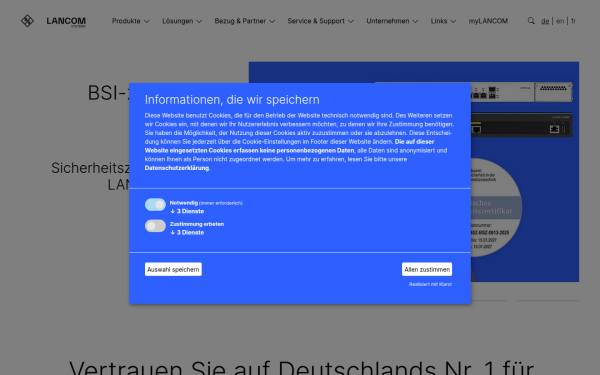Click the BSI certificate seal image

496,207
